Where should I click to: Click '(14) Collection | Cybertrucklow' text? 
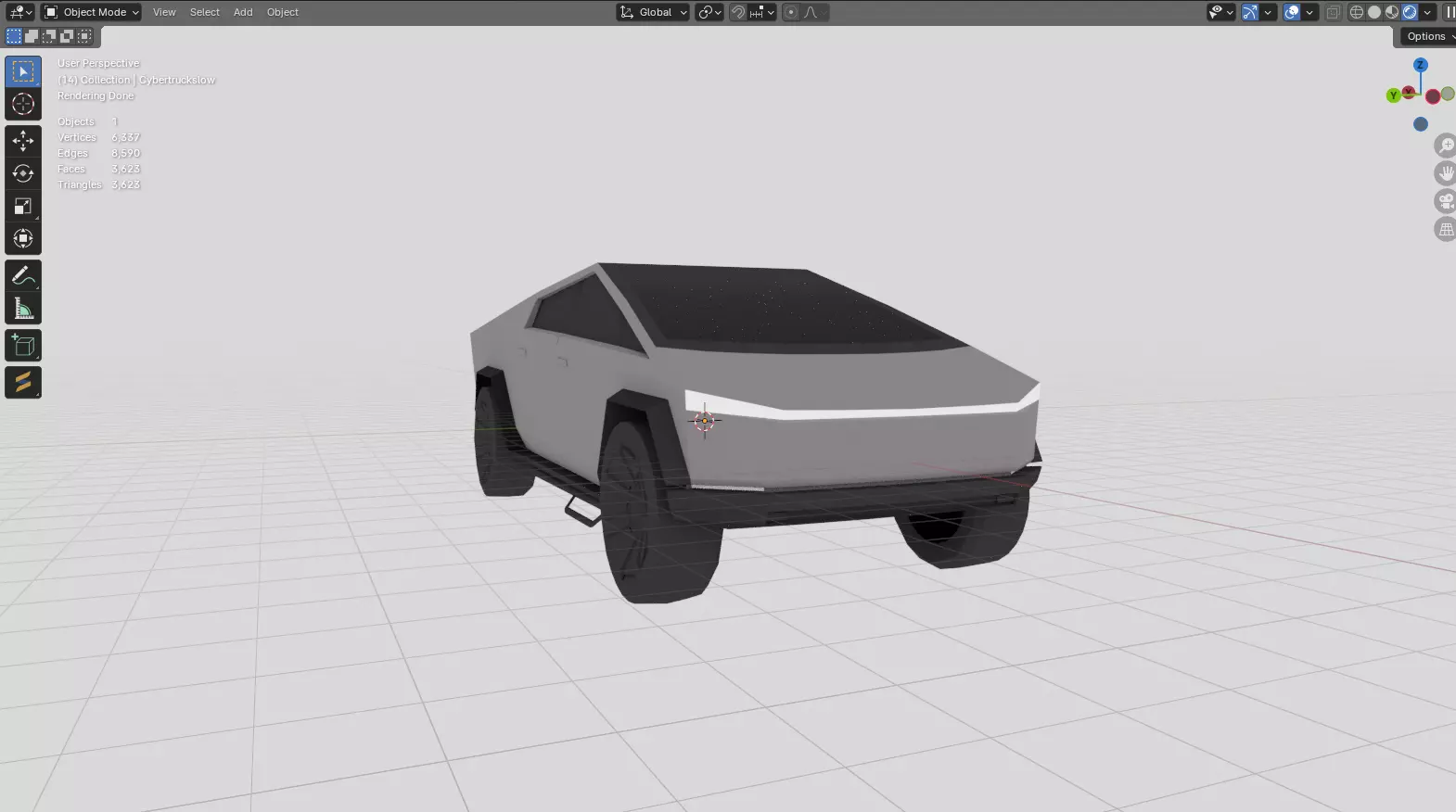136,80
